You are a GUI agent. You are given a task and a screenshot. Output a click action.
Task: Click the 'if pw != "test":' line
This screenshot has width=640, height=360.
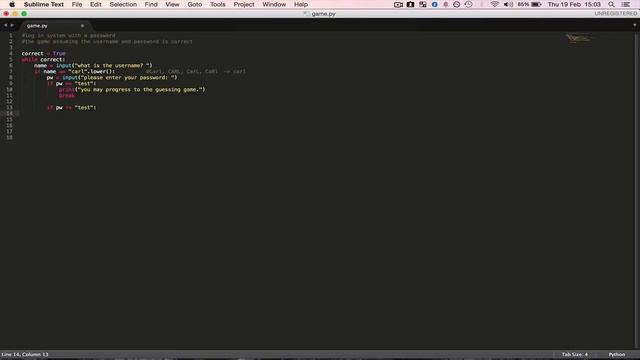pos(71,107)
